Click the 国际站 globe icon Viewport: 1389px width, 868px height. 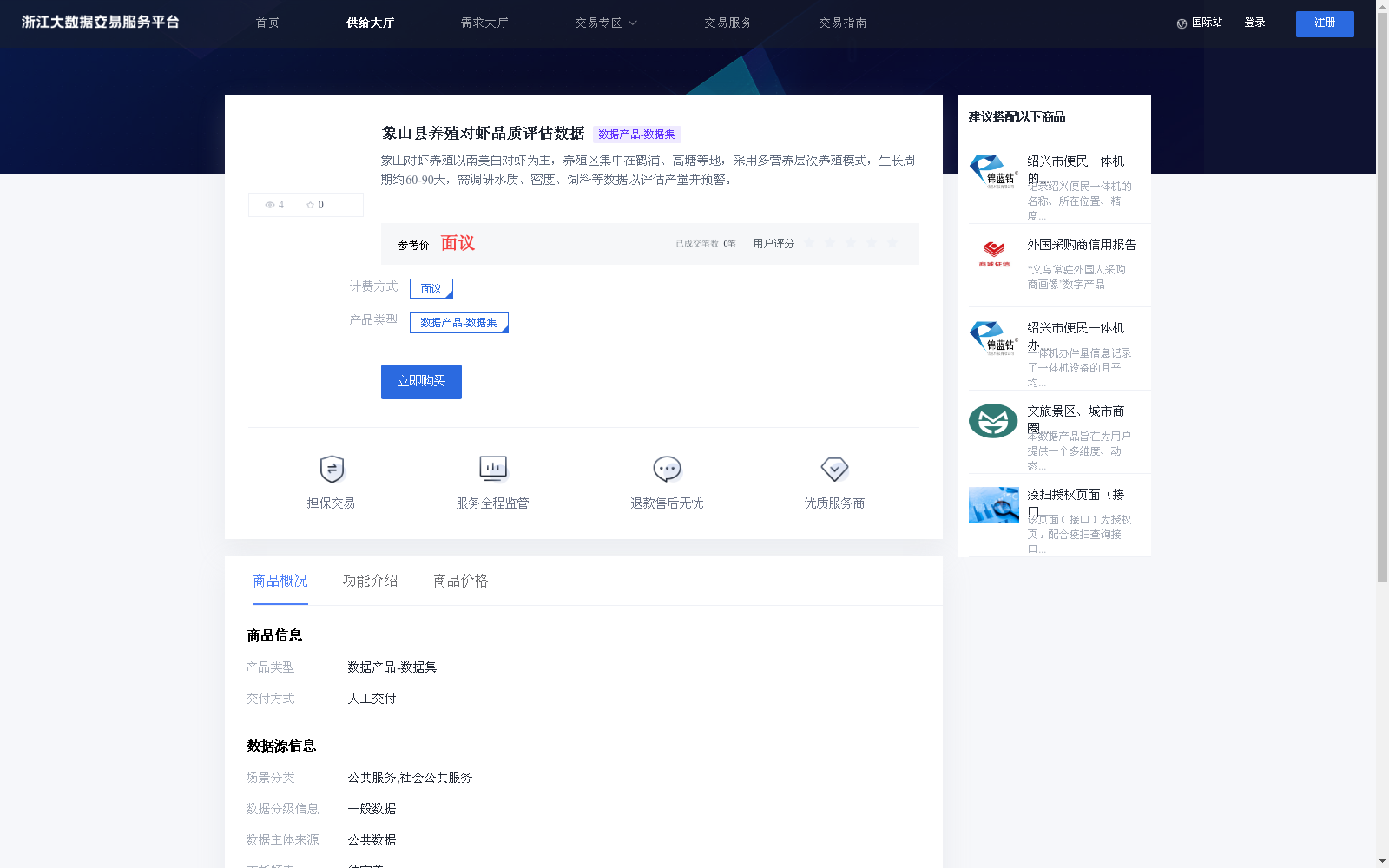click(x=1182, y=23)
